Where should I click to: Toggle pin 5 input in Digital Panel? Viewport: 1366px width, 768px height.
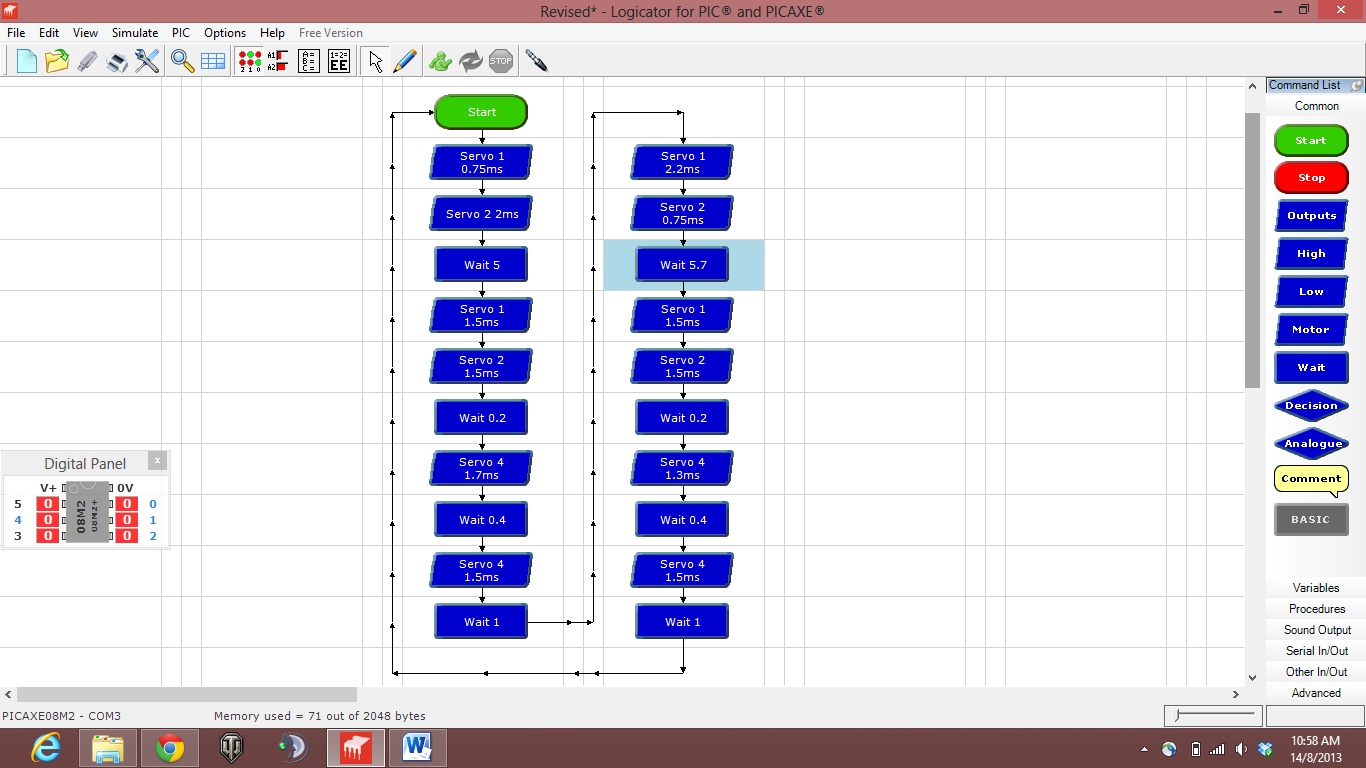click(47, 504)
